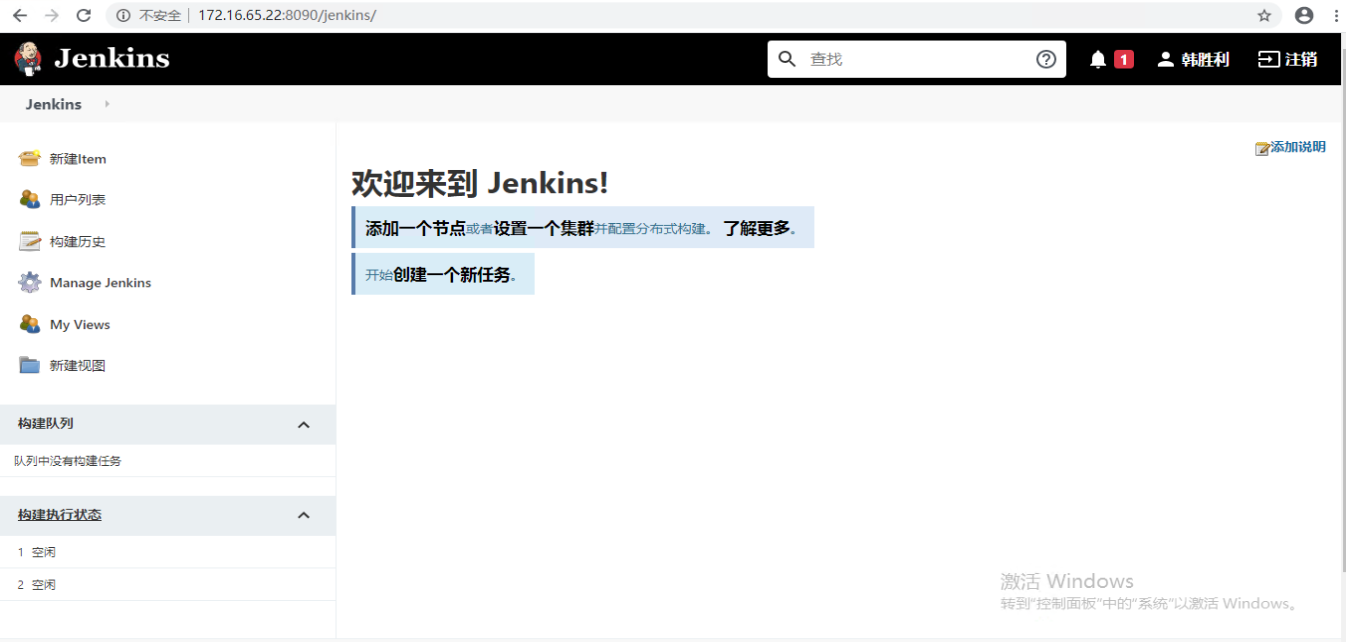The image size is (1346, 642).
Task: Click the My Views icon
Action: click(x=30, y=324)
